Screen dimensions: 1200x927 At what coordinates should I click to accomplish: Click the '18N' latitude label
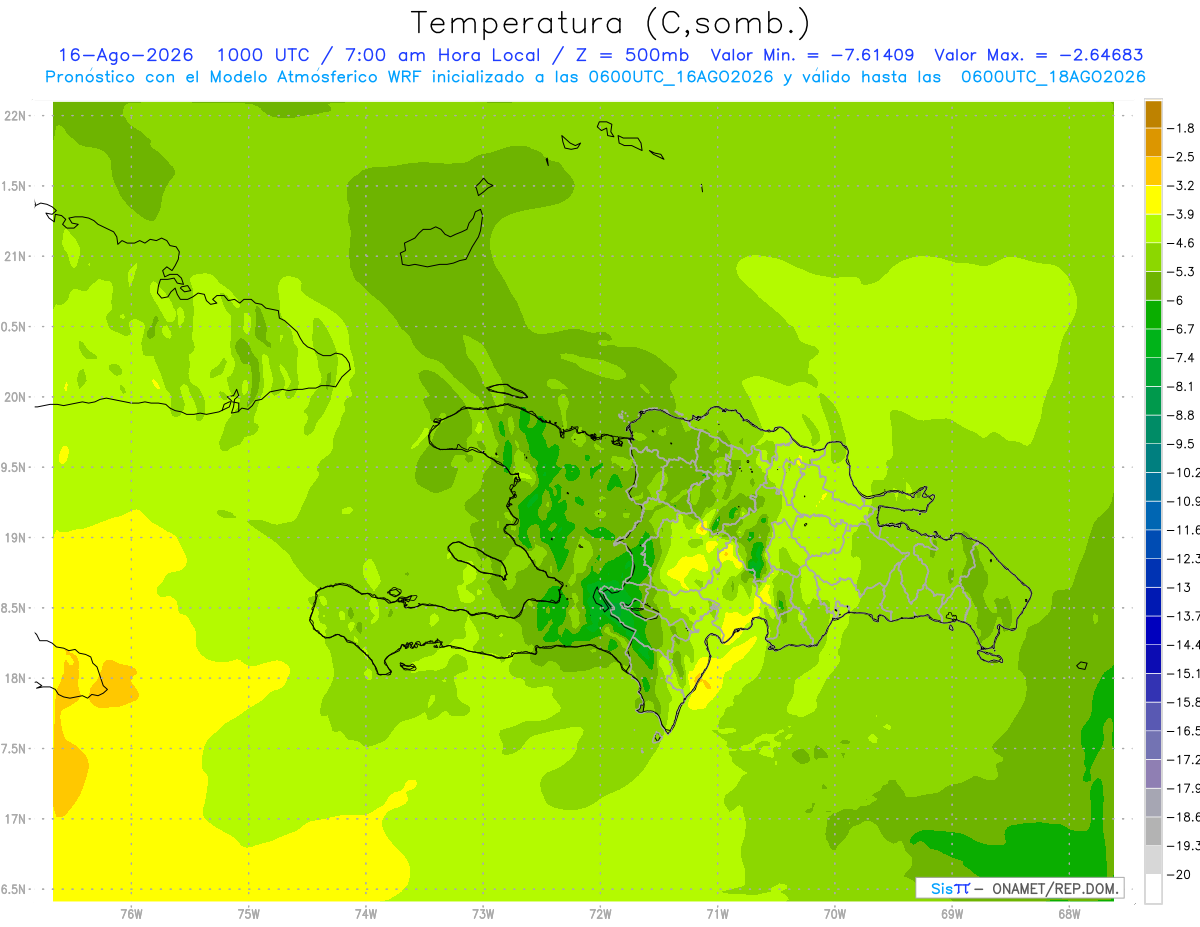click(15, 679)
